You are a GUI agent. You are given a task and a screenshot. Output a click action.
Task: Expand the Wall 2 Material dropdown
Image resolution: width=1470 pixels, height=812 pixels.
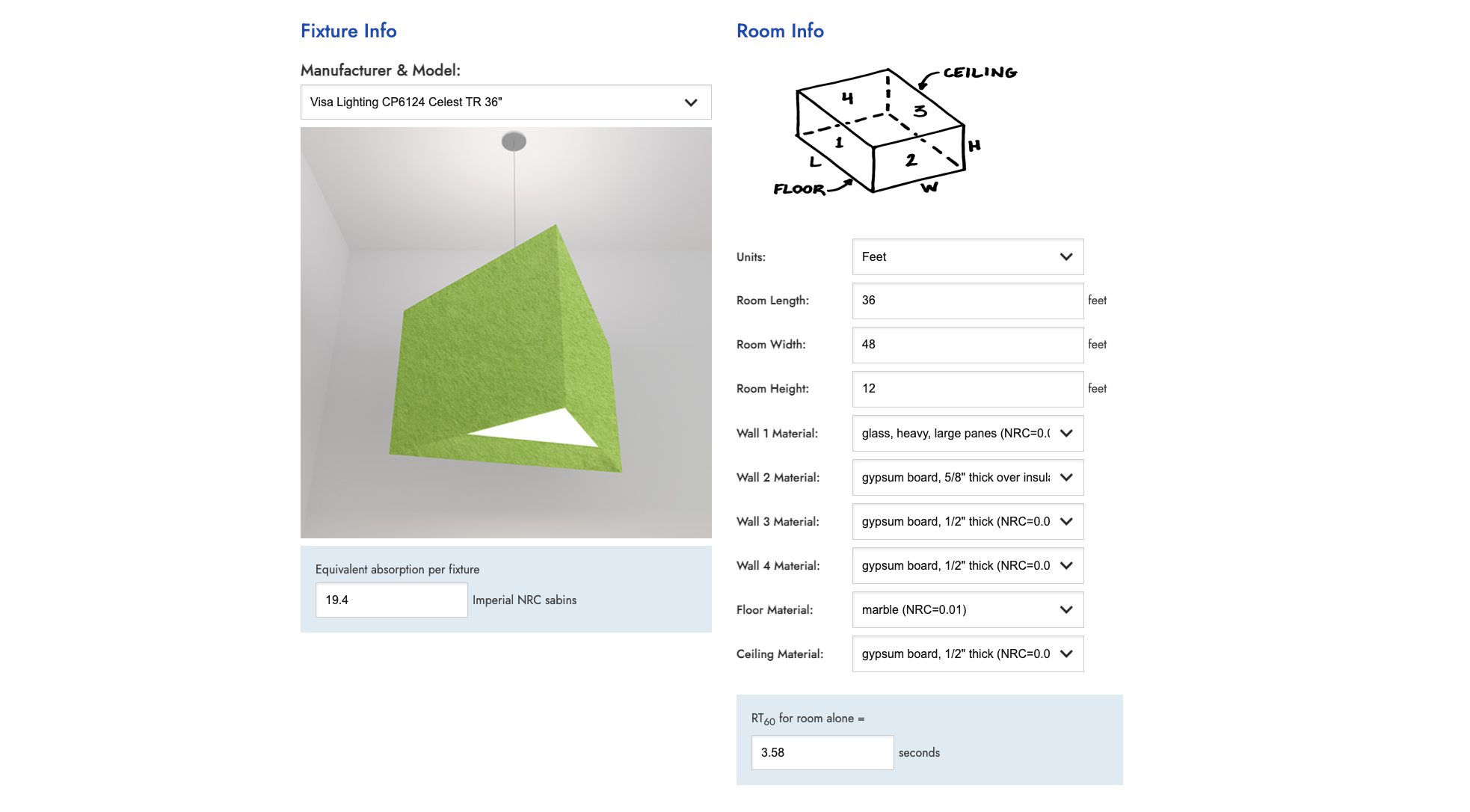coord(1067,477)
